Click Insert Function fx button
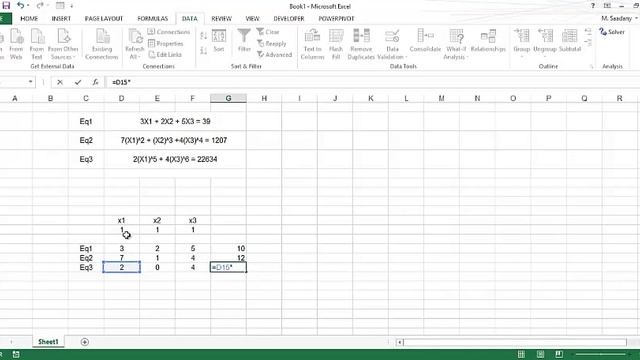This screenshot has height=360, width=640. 95,82
